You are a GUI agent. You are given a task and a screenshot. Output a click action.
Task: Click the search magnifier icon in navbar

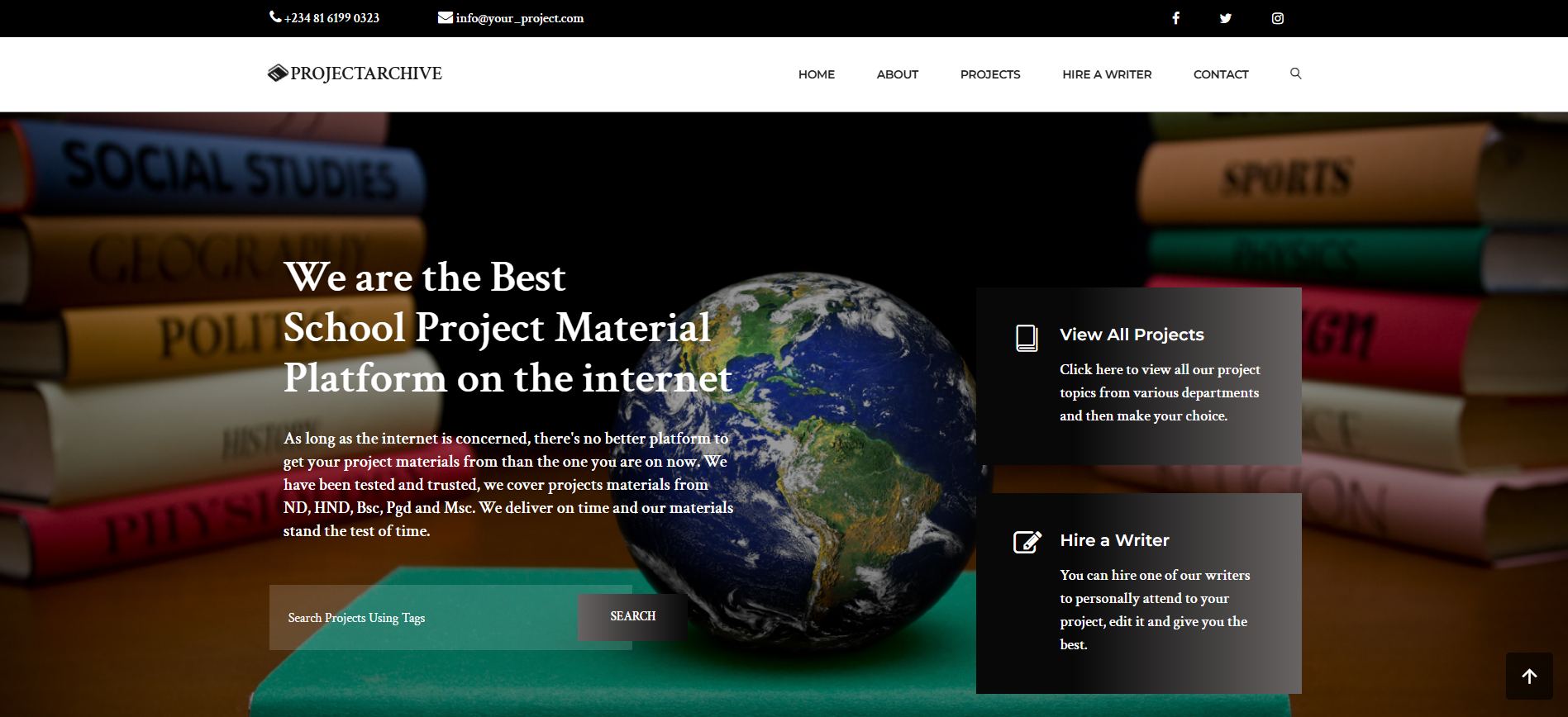[1295, 74]
